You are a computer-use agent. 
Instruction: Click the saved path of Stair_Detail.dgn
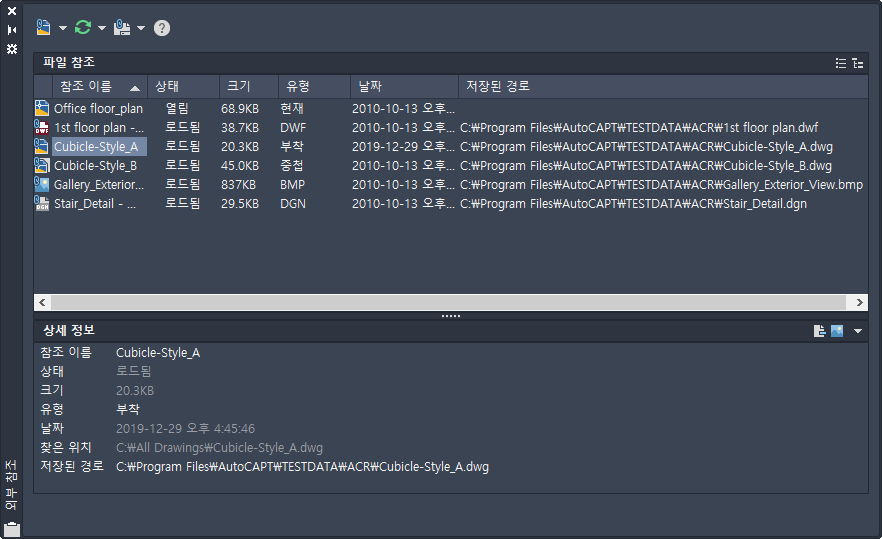(633, 204)
